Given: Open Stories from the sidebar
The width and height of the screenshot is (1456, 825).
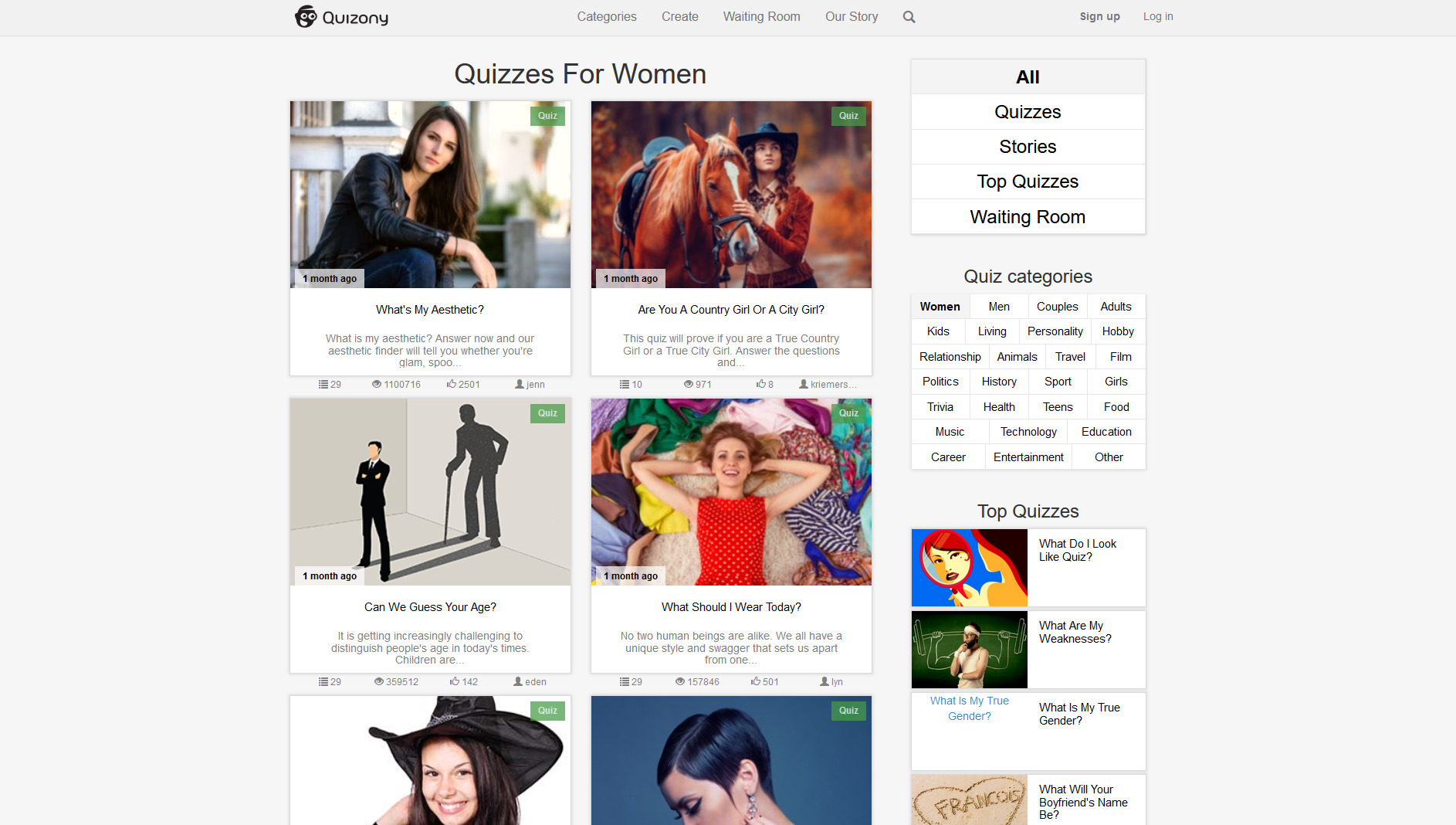Looking at the screenshot, I should (1028, 146).
